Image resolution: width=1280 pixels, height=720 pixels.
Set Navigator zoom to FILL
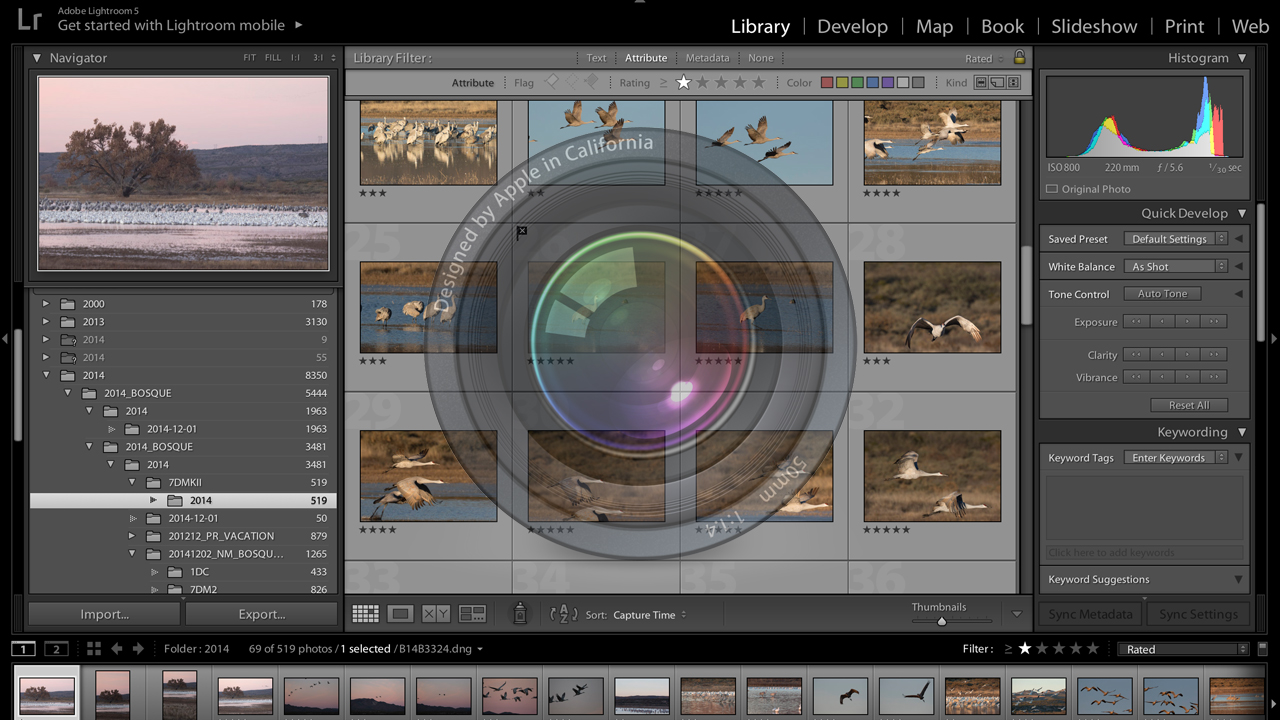pyautogui.click(x=273, y=58)
